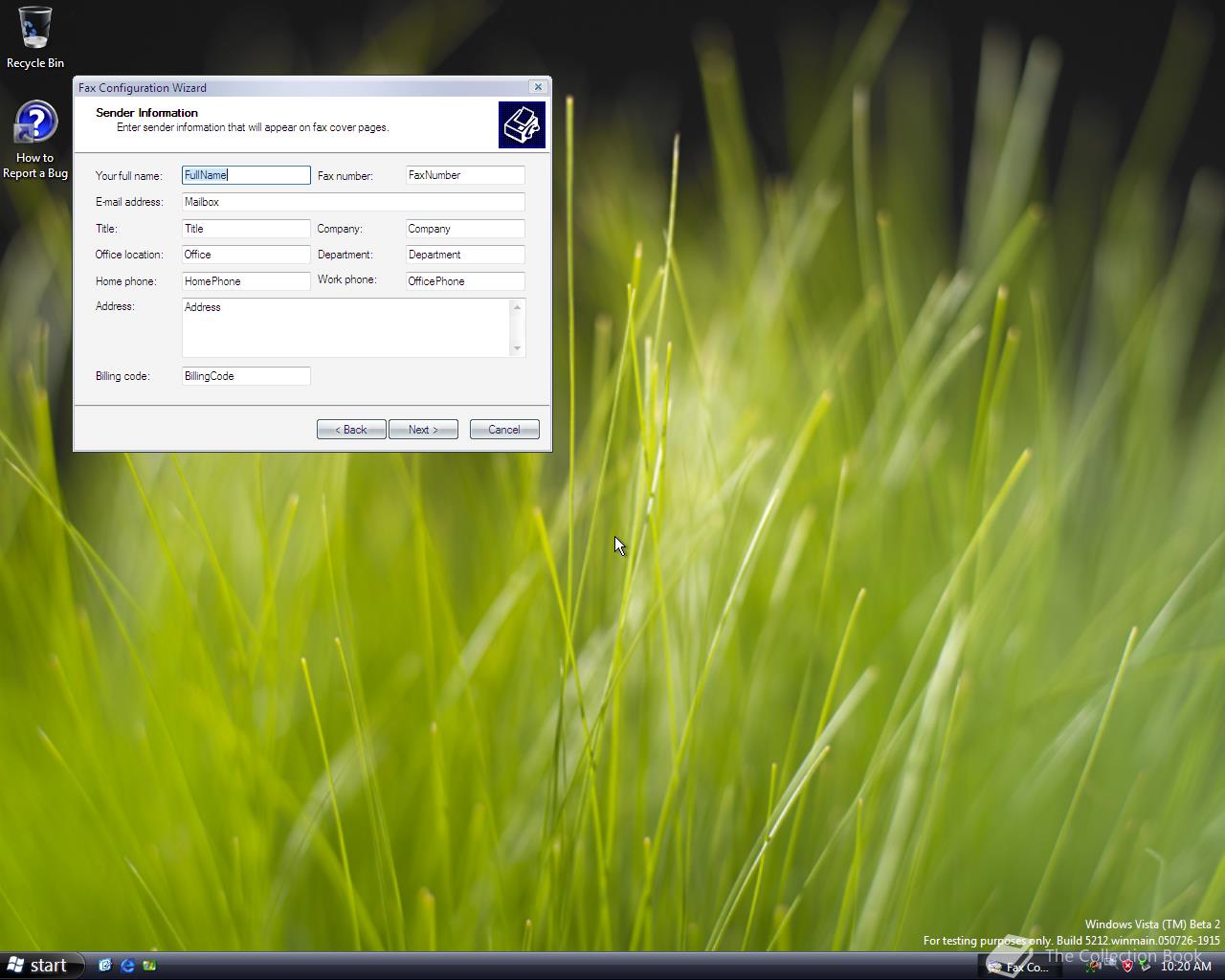Select the Fax Co... taskbar button
This screenshot has width=1225, height=980.
[1019, 967]
